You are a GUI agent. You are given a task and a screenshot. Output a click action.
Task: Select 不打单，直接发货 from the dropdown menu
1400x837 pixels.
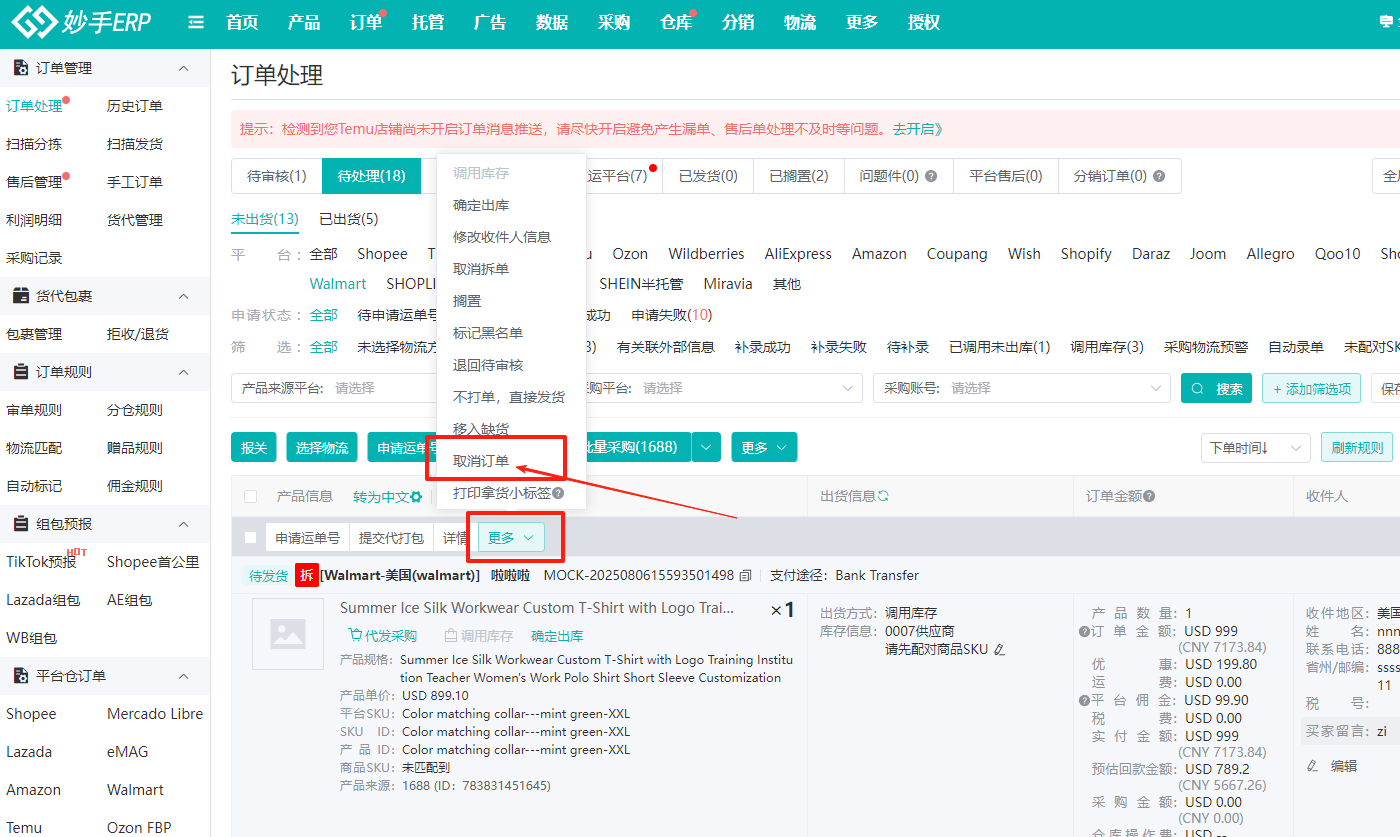[509, 397]
